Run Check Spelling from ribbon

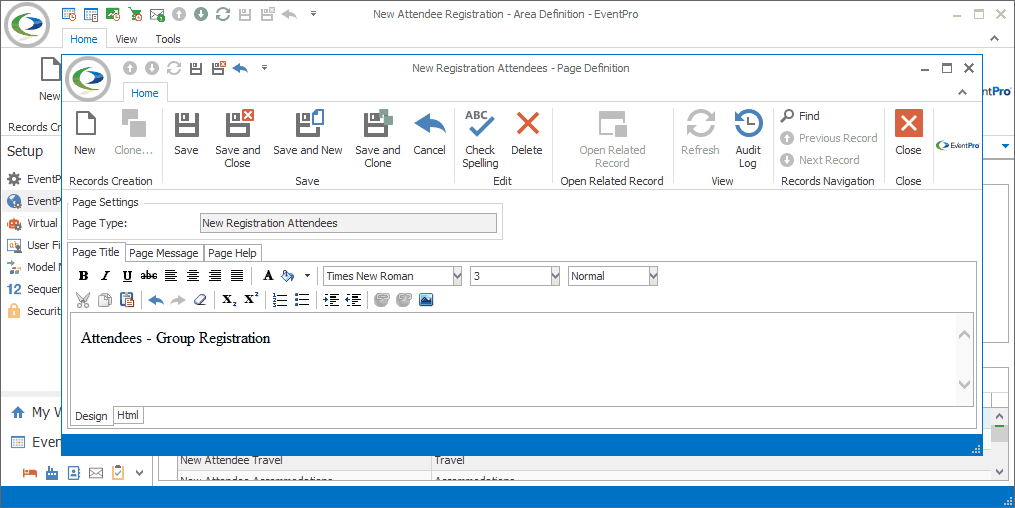click(480, 139)
